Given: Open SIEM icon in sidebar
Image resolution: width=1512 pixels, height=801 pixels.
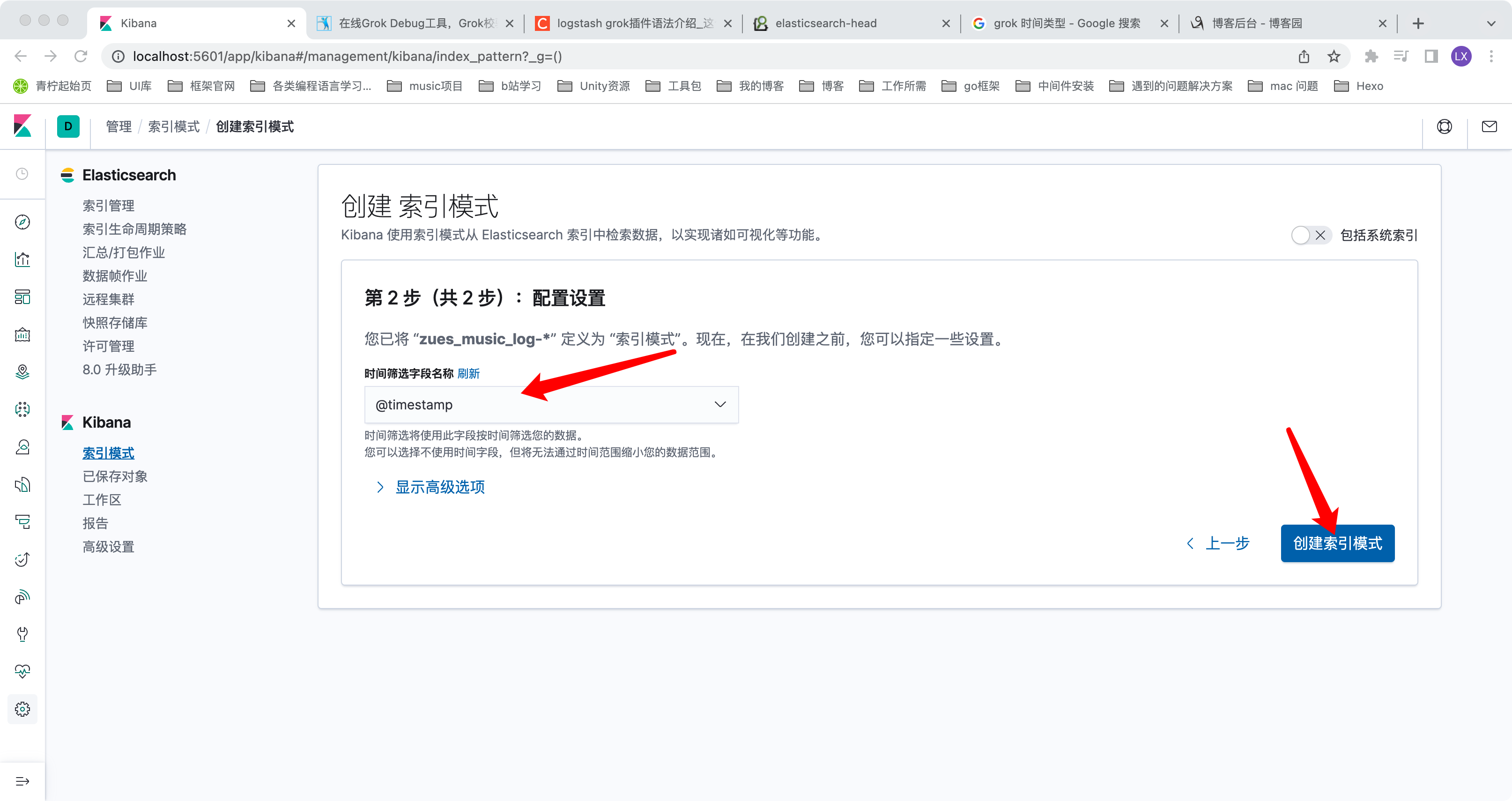Looking at the screenshot, I should (x=22, y=597).
